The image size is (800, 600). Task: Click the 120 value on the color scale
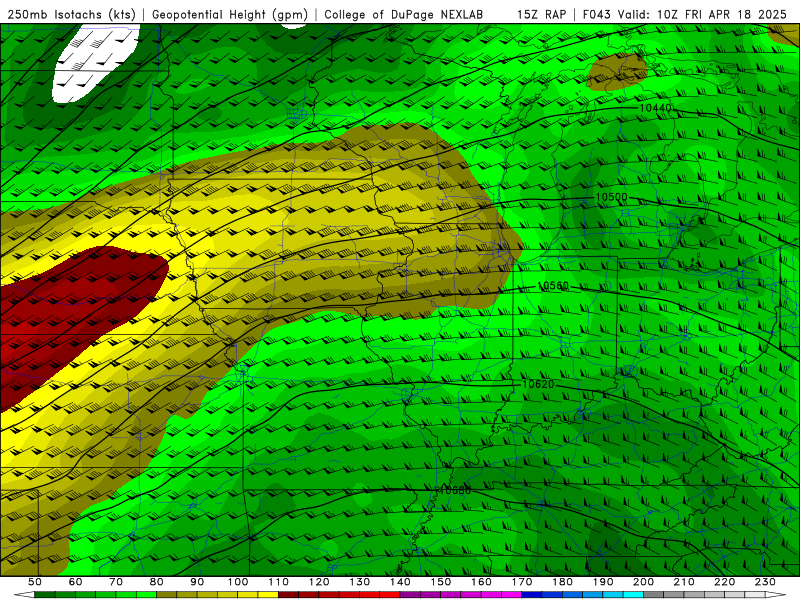(319, 582)
